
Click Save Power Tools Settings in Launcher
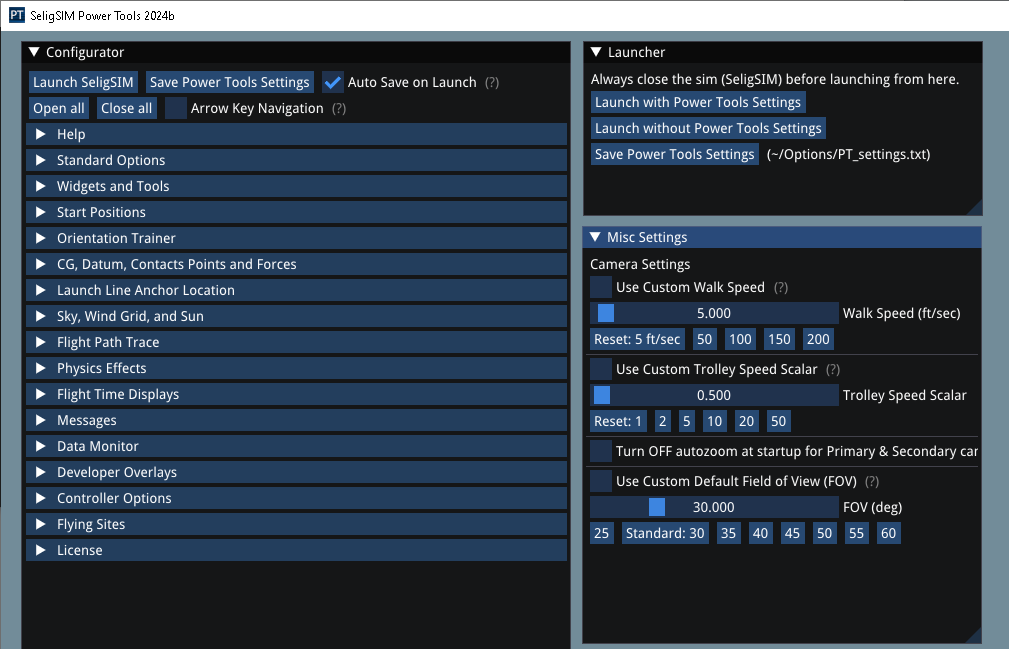coord(674,154)
